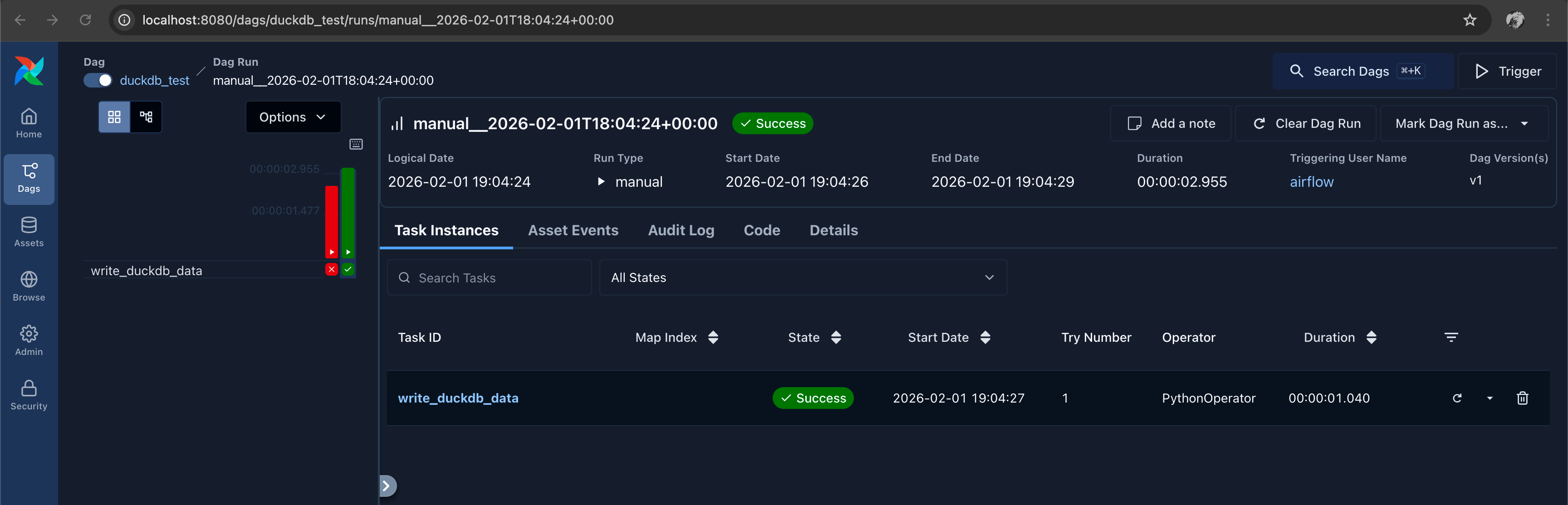The width and height of the screenshot is (1568, 505).
Task: Expand the collapsed panel arrow
Action: 387,486
